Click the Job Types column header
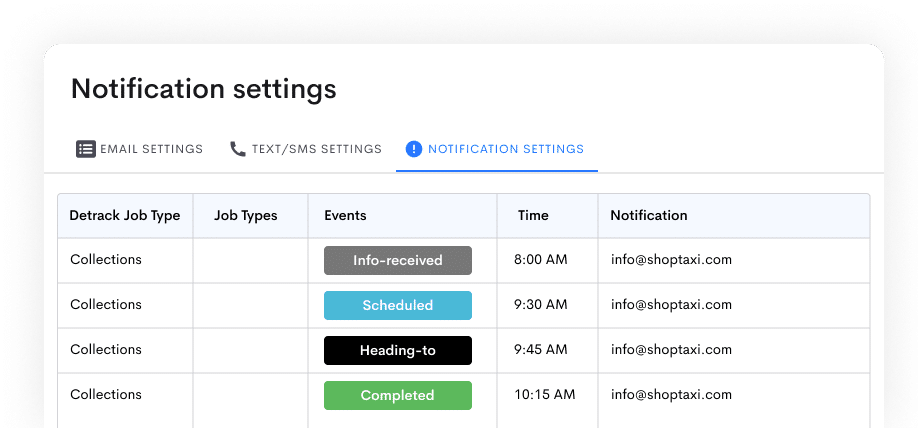 tap(245, 215)
